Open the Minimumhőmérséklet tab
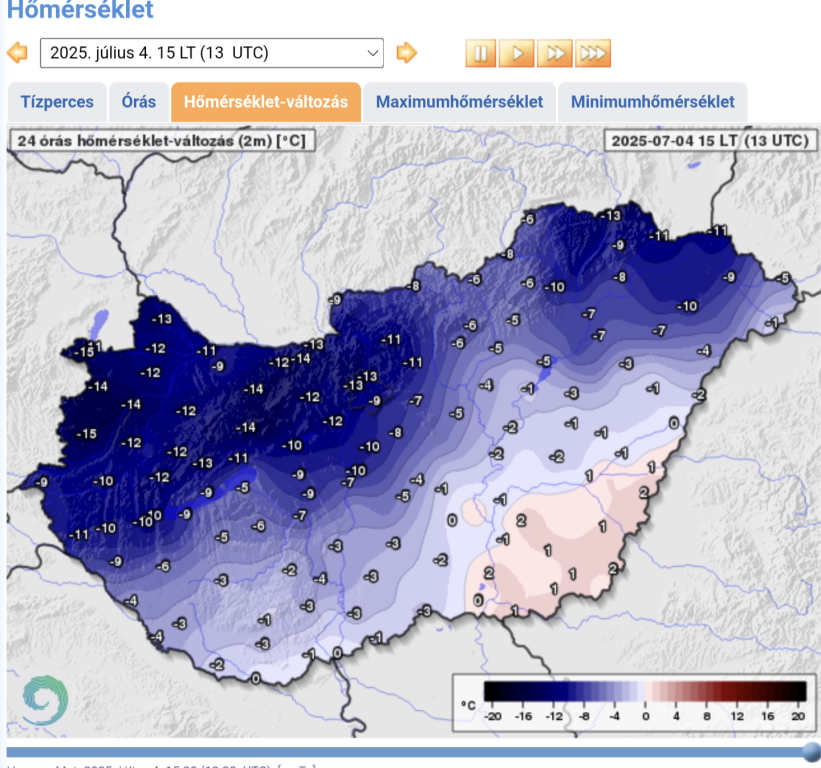Viewport: 821px width, 768px height. click(x=652, y=102)
